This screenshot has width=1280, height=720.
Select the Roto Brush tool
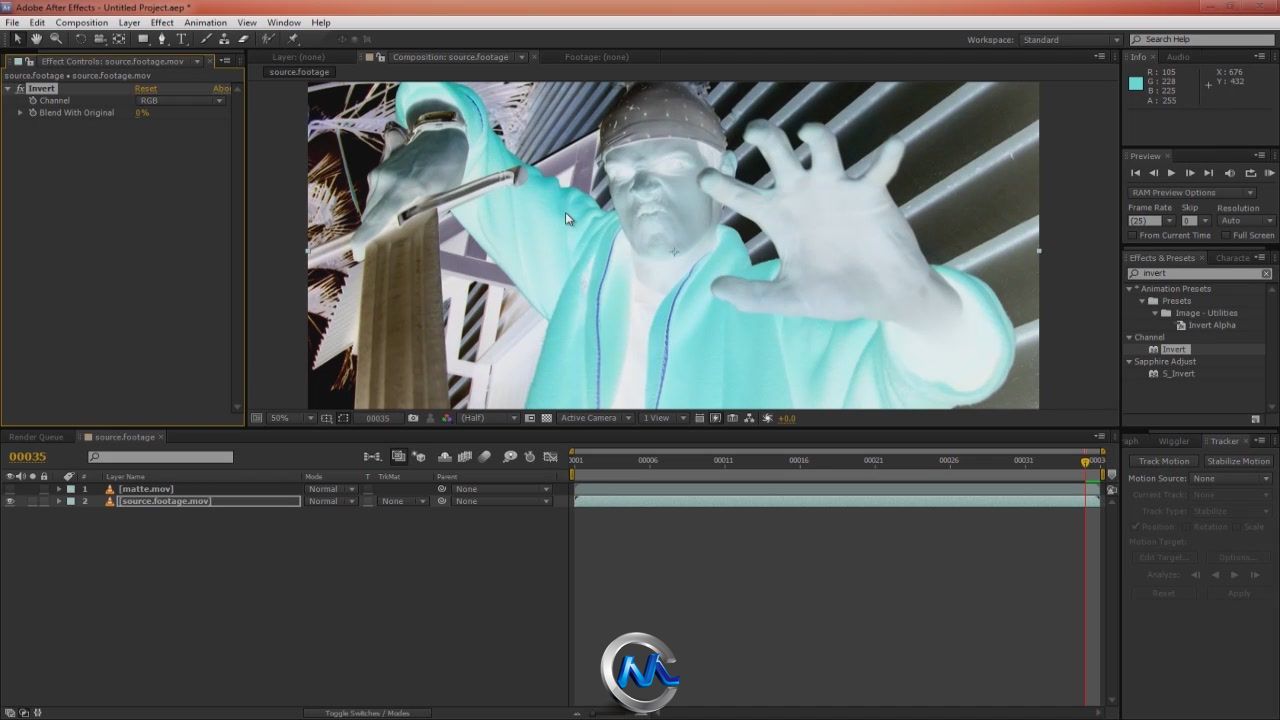coord(268,39)
